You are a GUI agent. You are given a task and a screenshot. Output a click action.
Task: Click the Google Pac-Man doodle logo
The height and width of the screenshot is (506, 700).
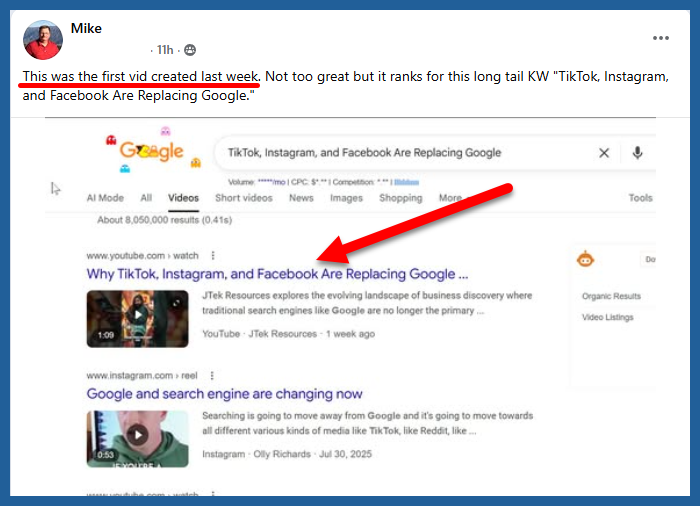[x=151, y=151]
